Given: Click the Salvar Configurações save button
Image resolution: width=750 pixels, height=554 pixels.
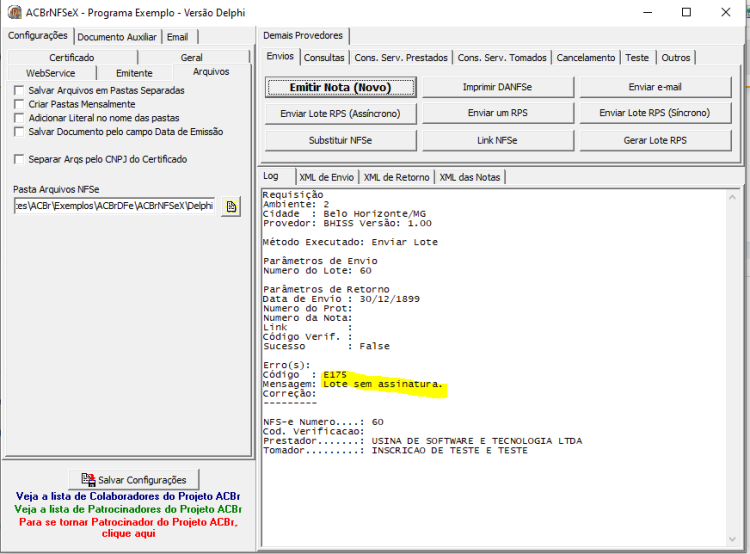Looking at the screenshot, I should (x=134, y=479).
